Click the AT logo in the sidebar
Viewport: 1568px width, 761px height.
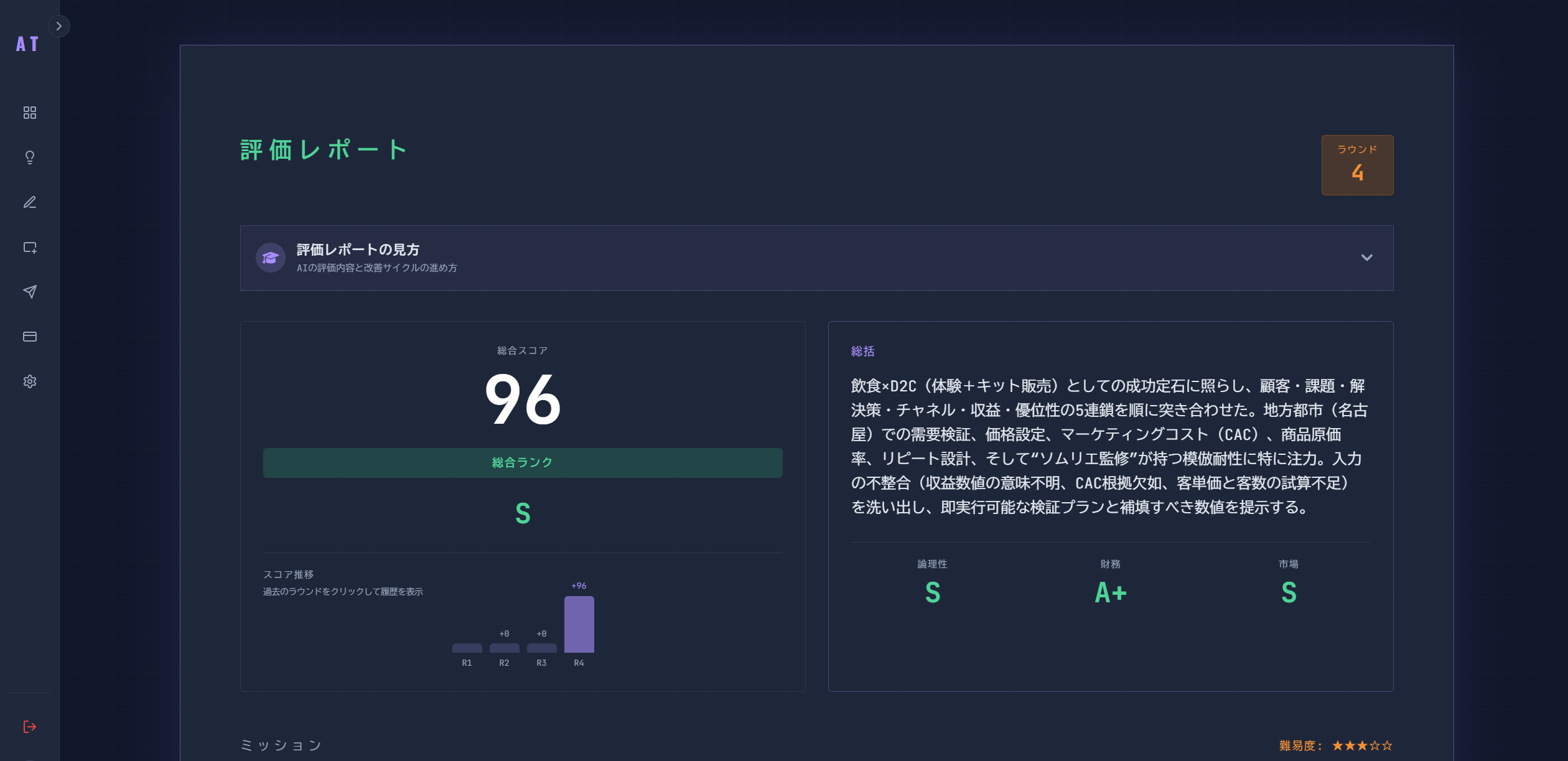click(26, 44)
